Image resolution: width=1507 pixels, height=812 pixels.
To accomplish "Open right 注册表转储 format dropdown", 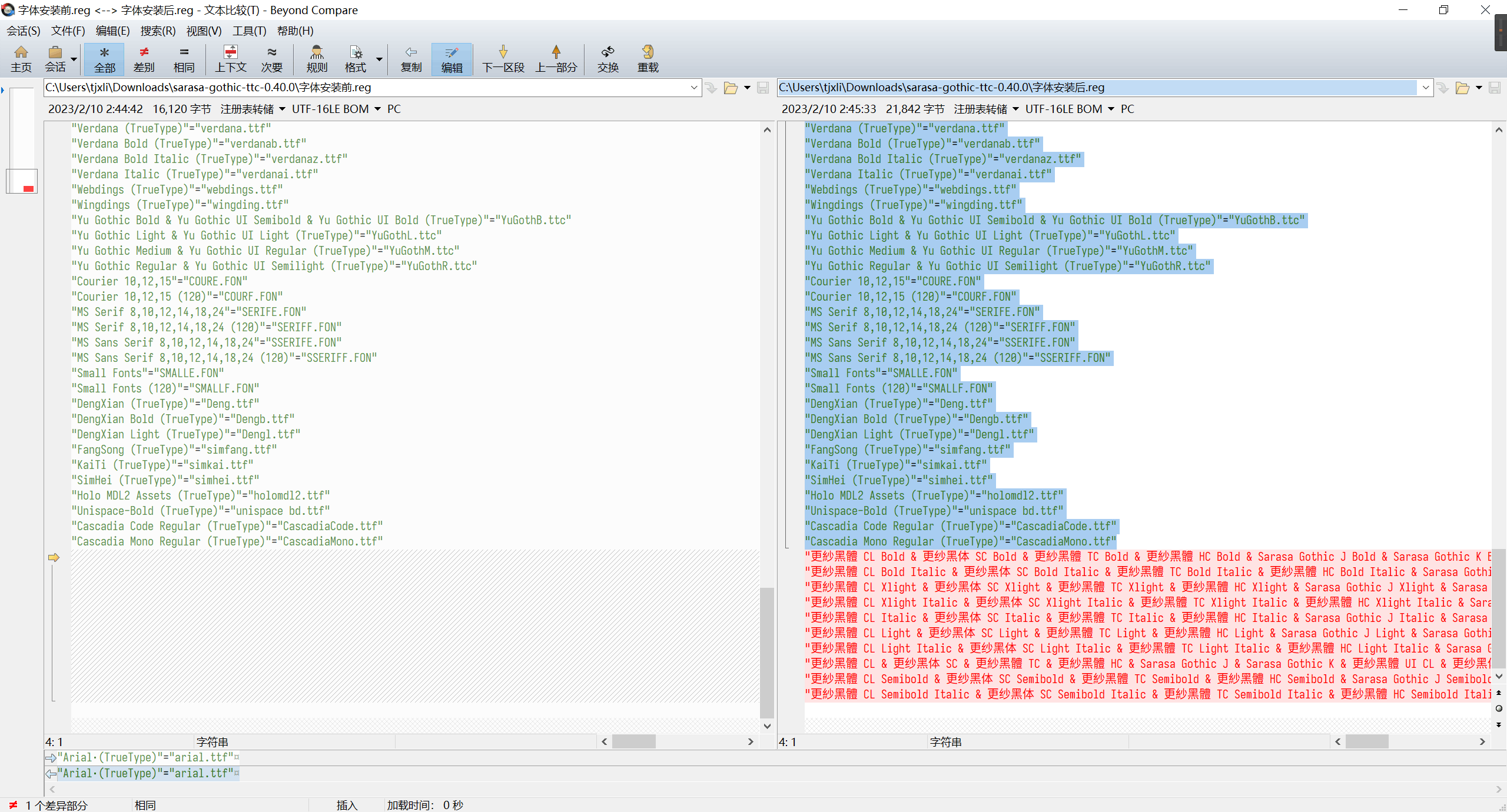I will [1015, 109].
